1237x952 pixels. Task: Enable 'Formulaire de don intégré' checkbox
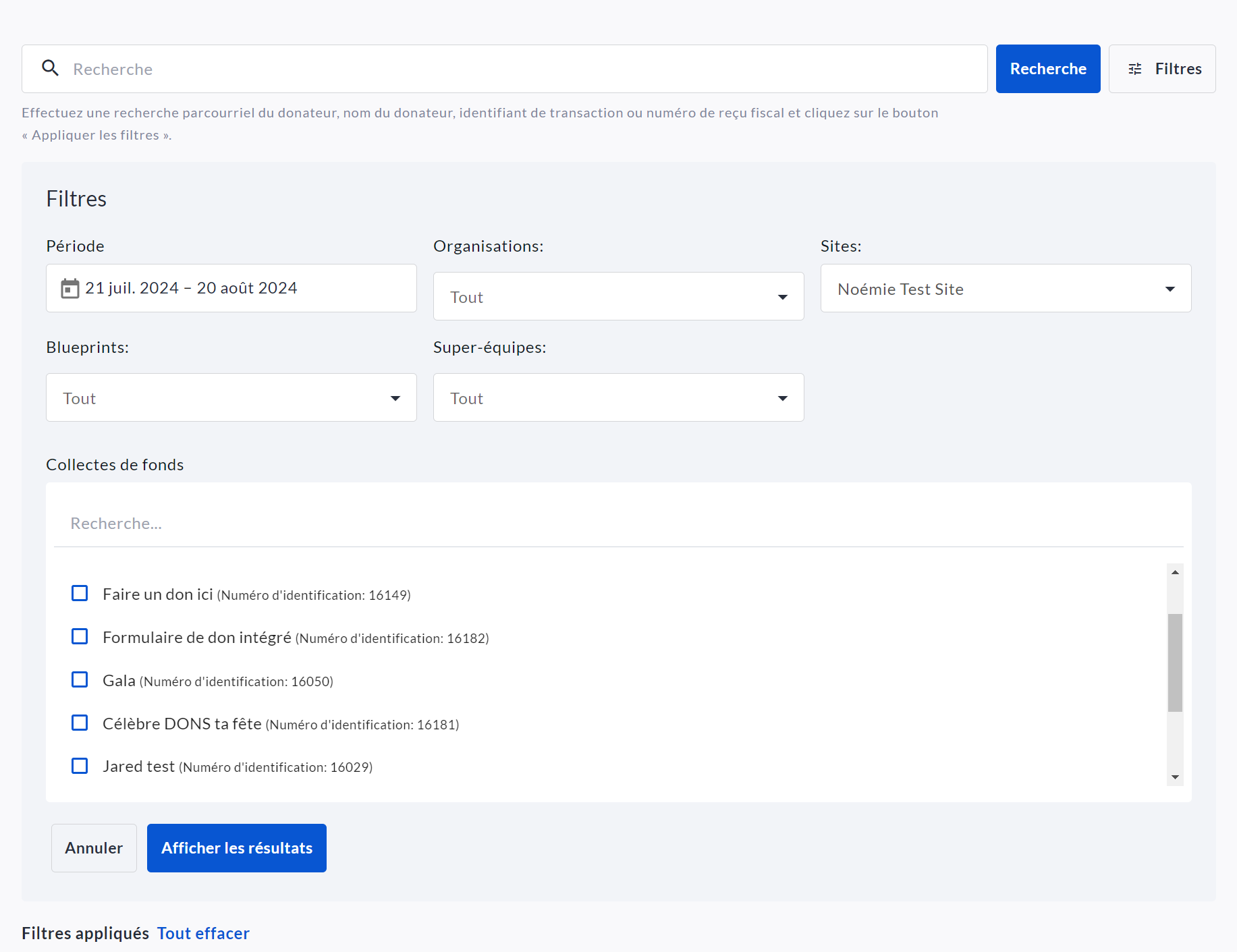80,637
